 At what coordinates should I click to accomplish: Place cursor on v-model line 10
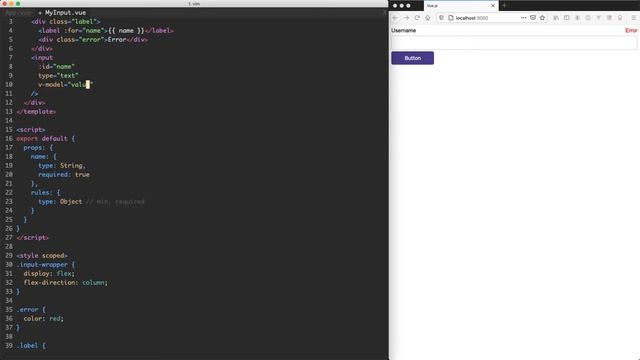pos(66,84)
